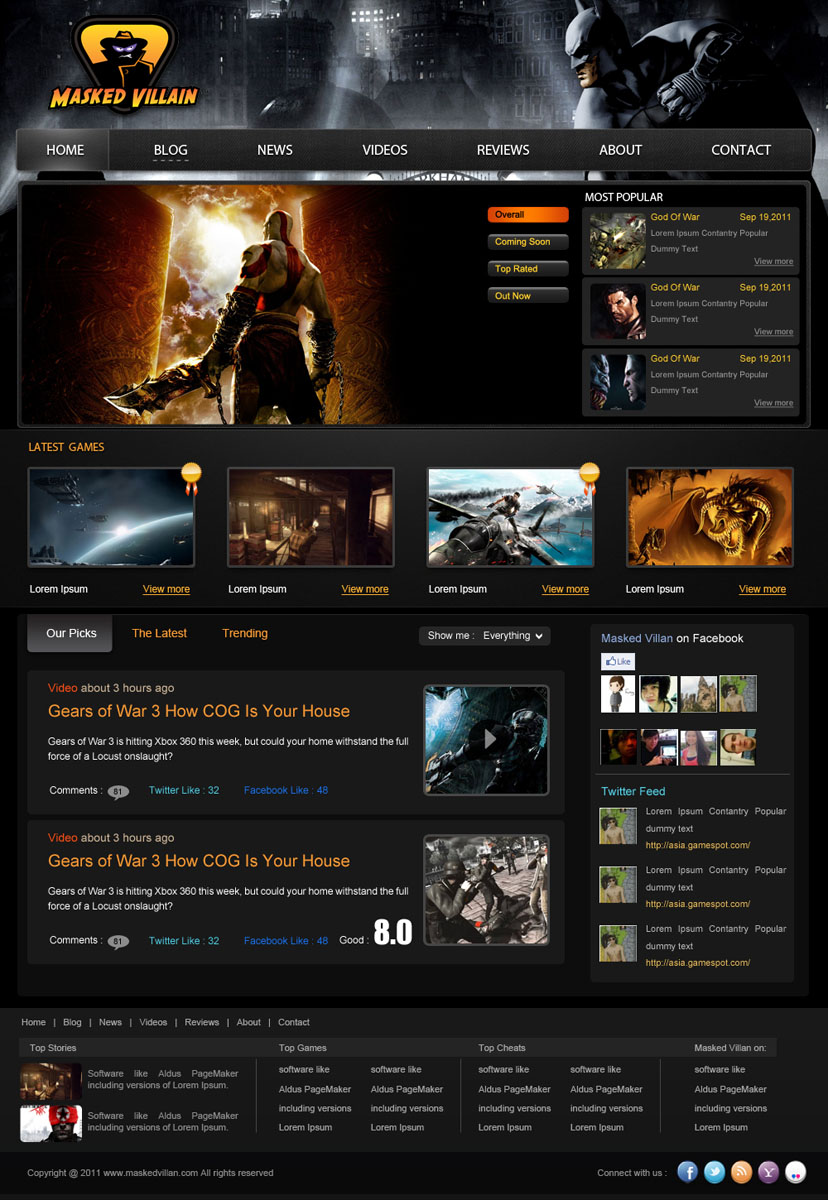Screen dimensions: 828x1200
Task: Open the Show me Everything dropdown
Action: (484, 635)
